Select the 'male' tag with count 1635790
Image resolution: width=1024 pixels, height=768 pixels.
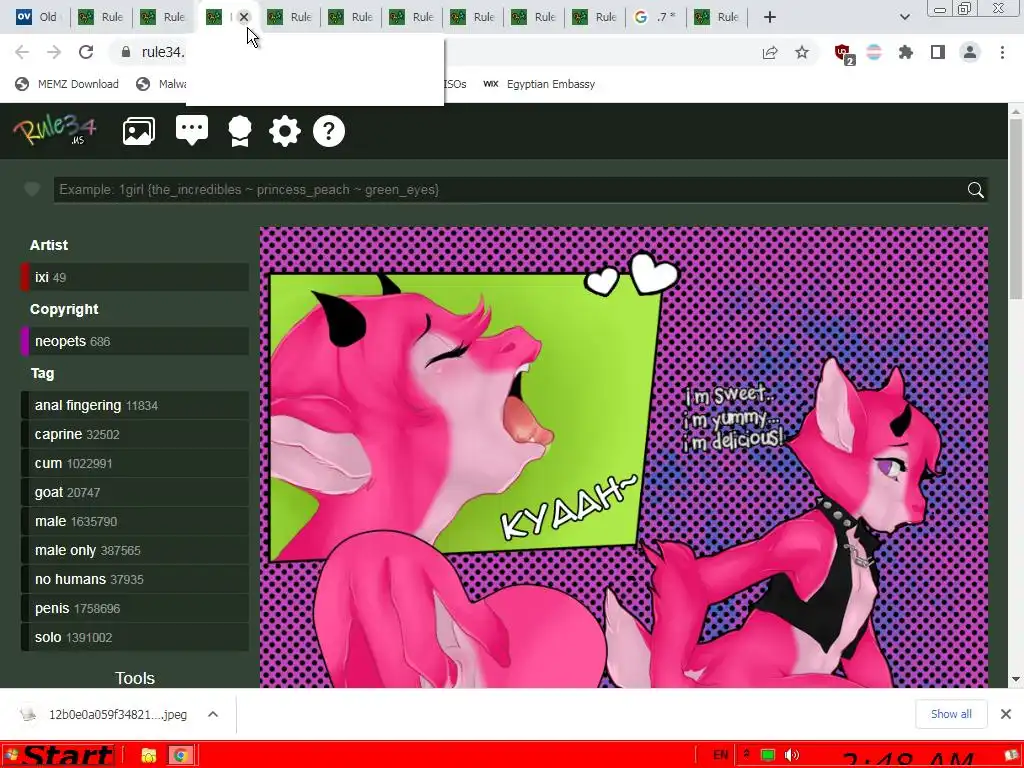tap(135, 521)
